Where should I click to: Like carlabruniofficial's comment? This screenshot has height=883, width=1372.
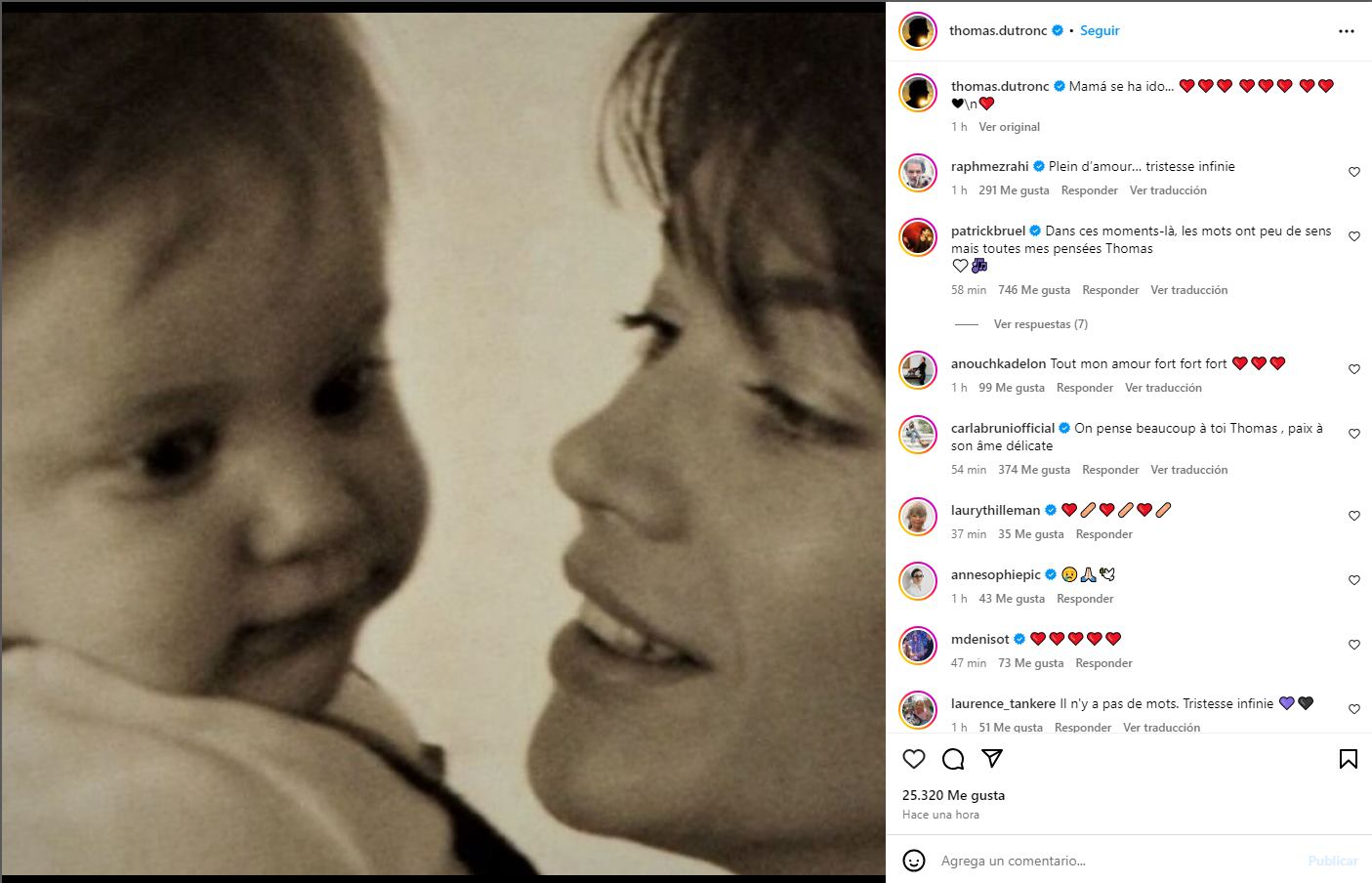(1354, 434)
